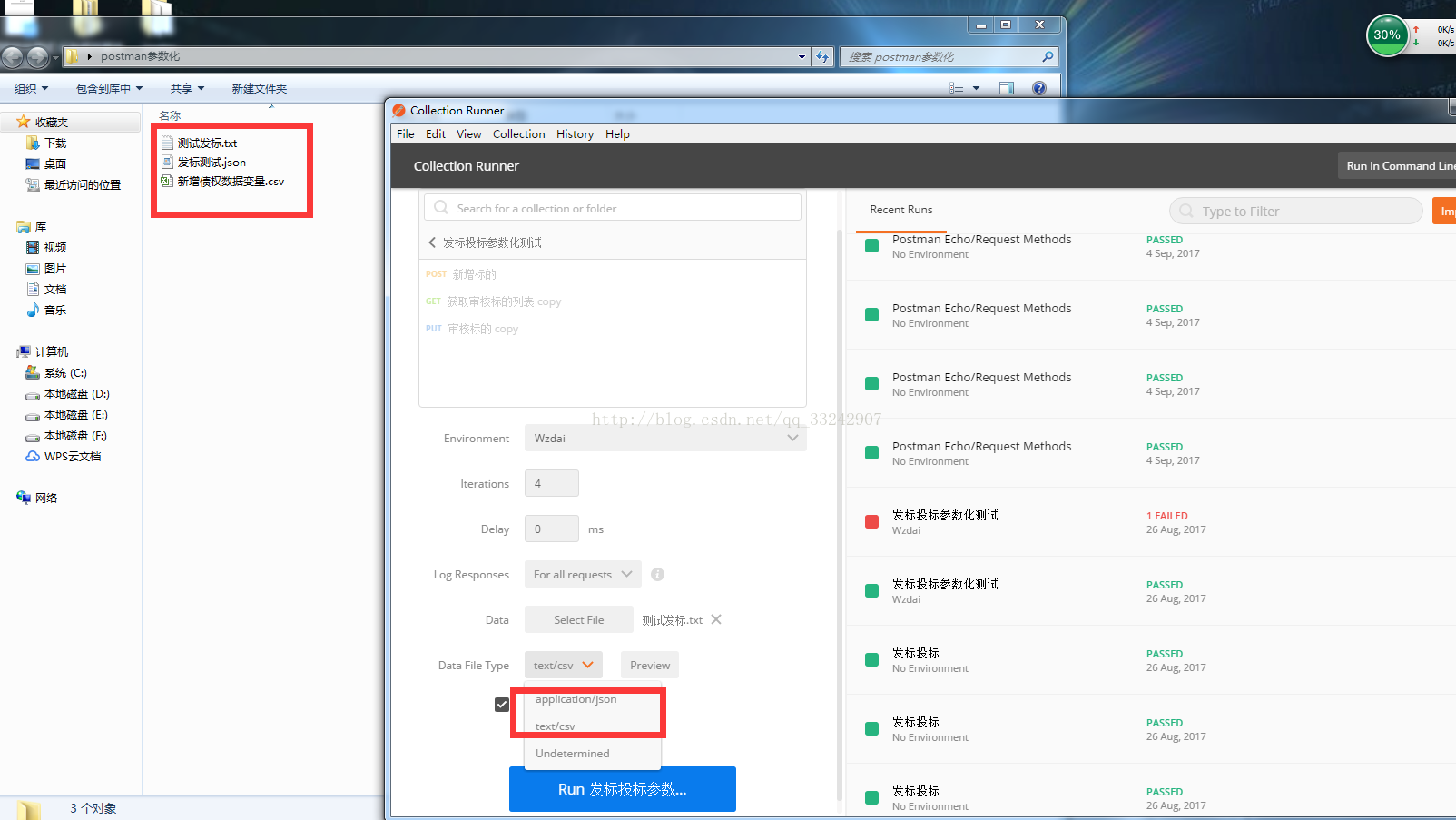Open 组织 dropdown in Explorer toolbar
Viewport: 1456px width, 820px height.
31,88
